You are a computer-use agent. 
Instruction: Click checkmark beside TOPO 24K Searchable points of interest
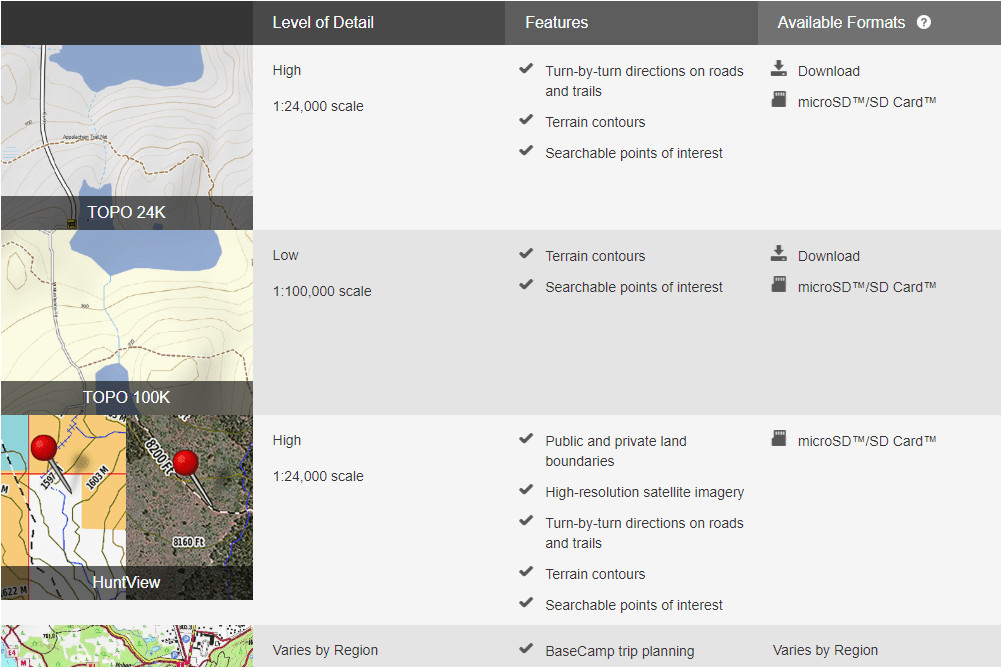(526, 151)
